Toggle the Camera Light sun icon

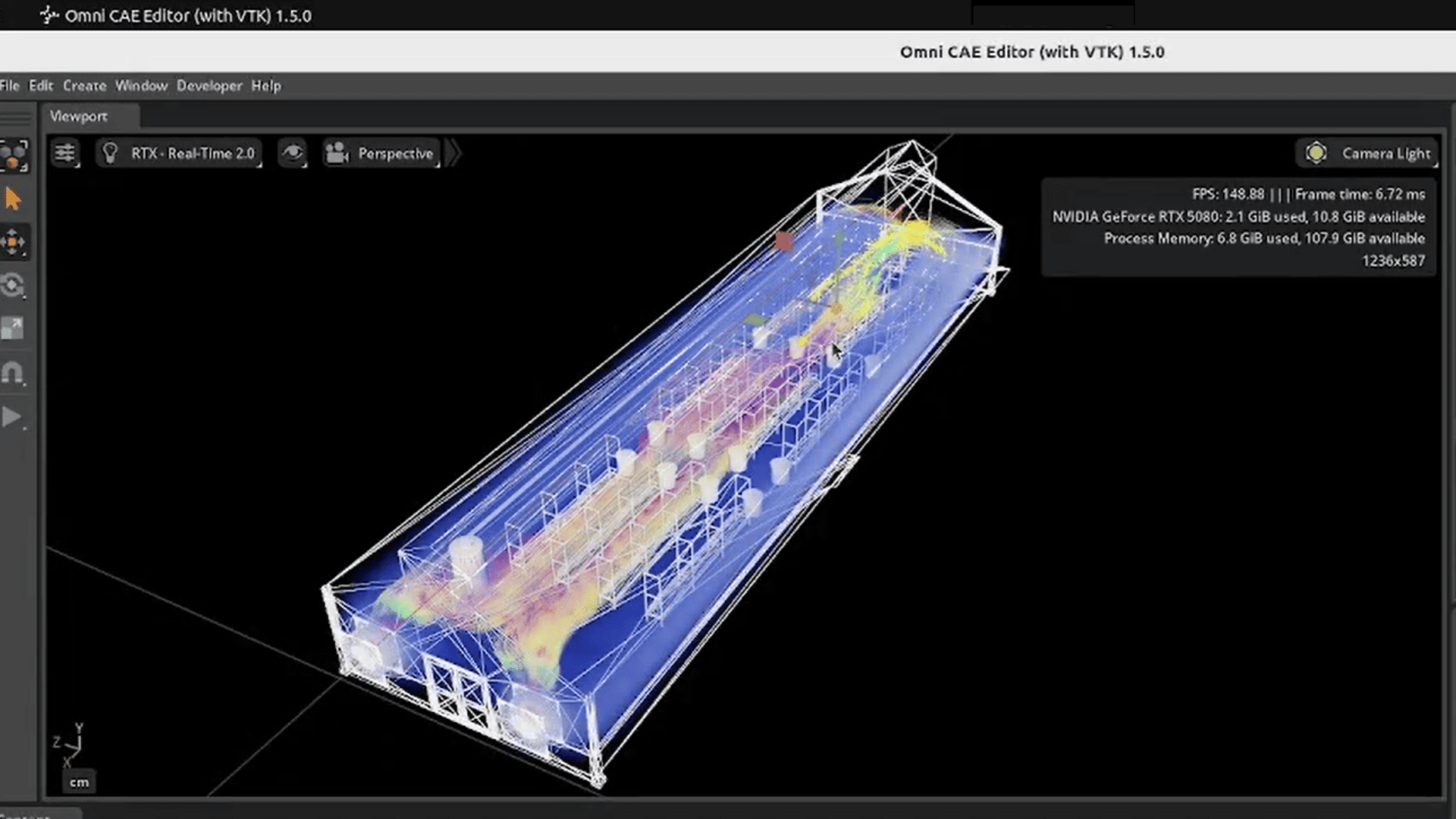pos(1316,153)
